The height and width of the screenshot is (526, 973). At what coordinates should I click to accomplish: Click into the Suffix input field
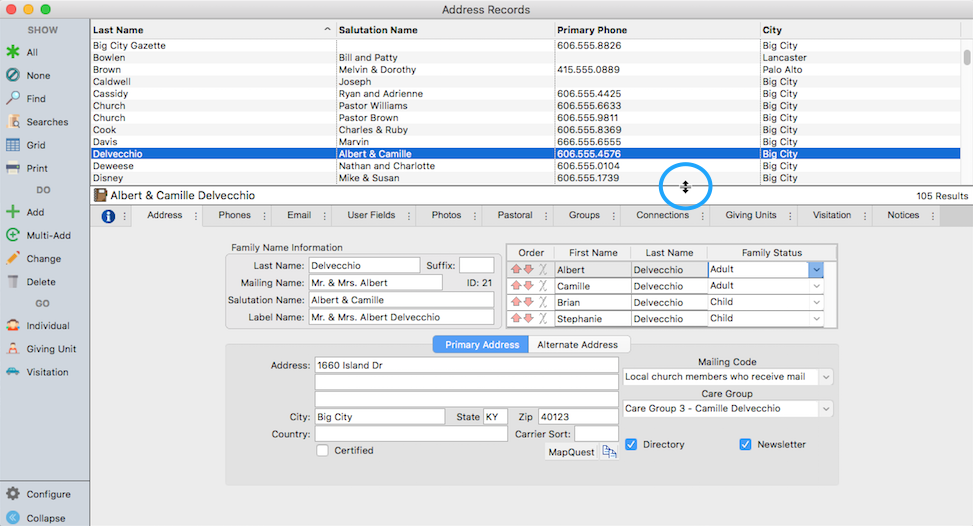click(x=476, y=266)
